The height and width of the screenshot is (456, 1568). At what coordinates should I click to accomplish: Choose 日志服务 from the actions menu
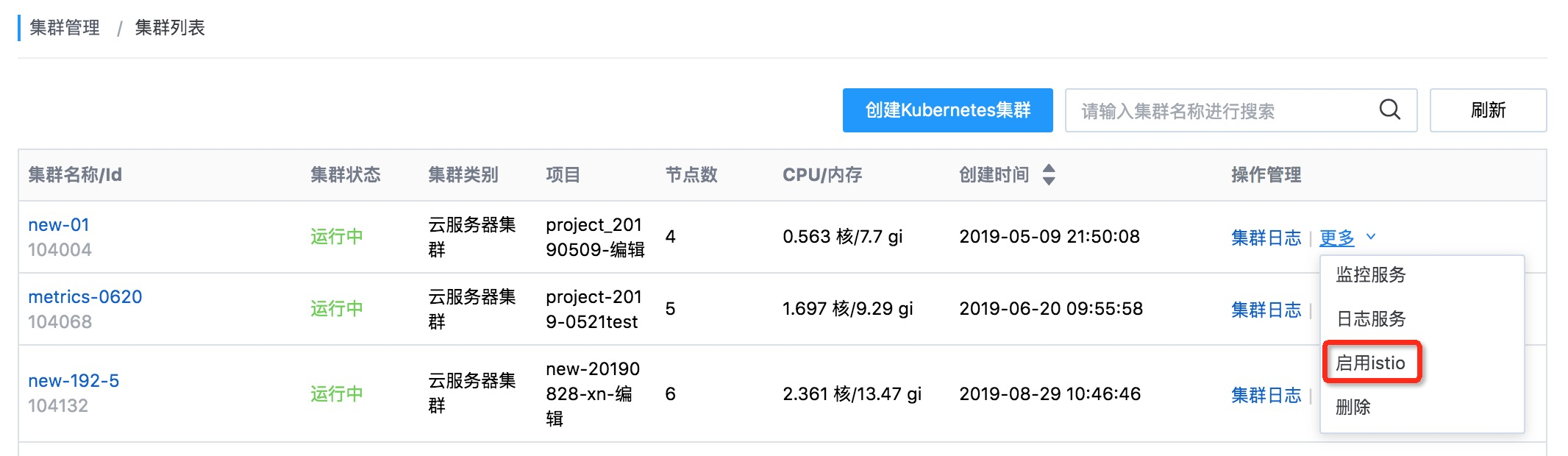(1371, 319)
